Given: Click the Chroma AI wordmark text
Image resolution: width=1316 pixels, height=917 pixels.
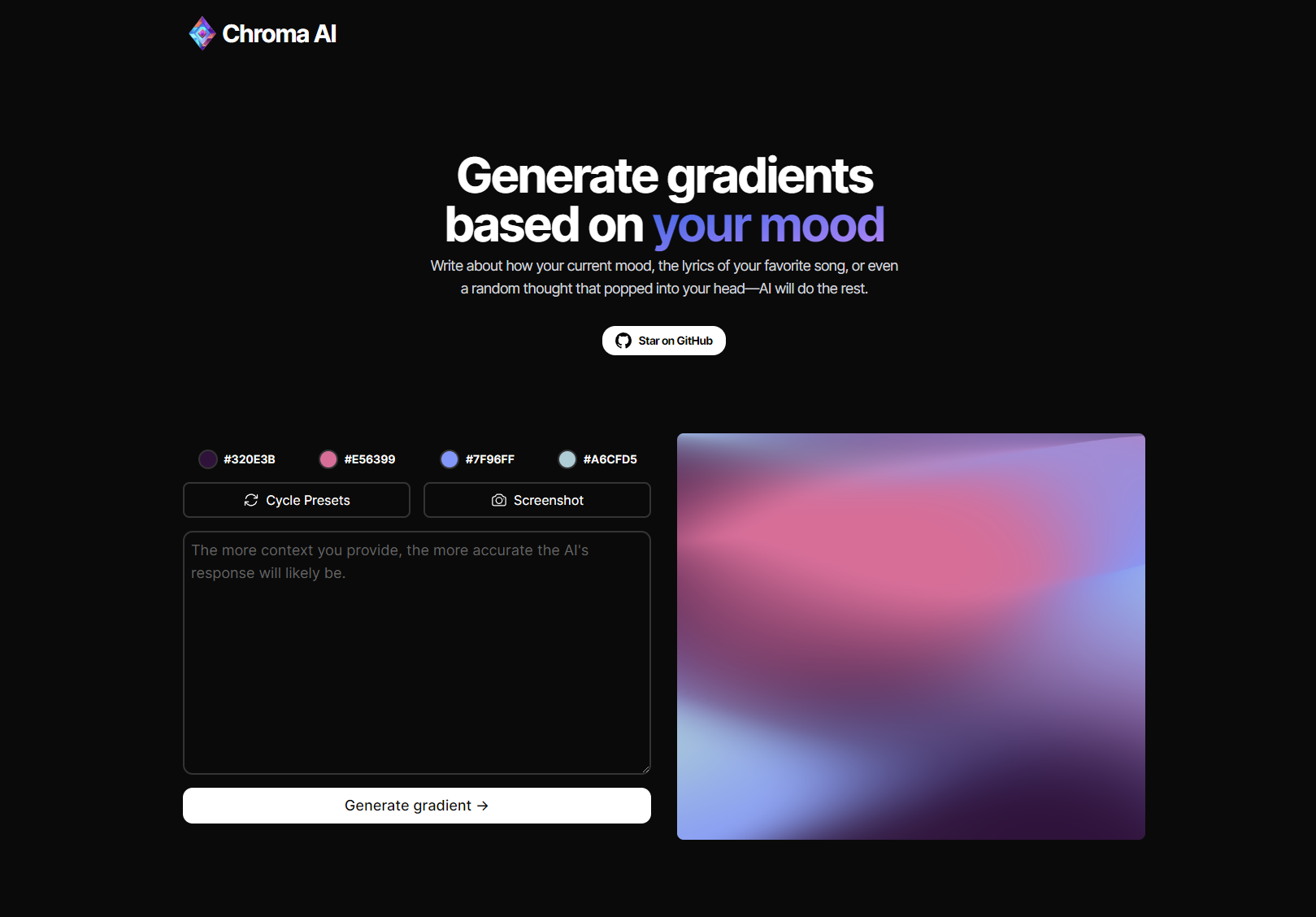Looking at the screenshot, I should [280, 33].
